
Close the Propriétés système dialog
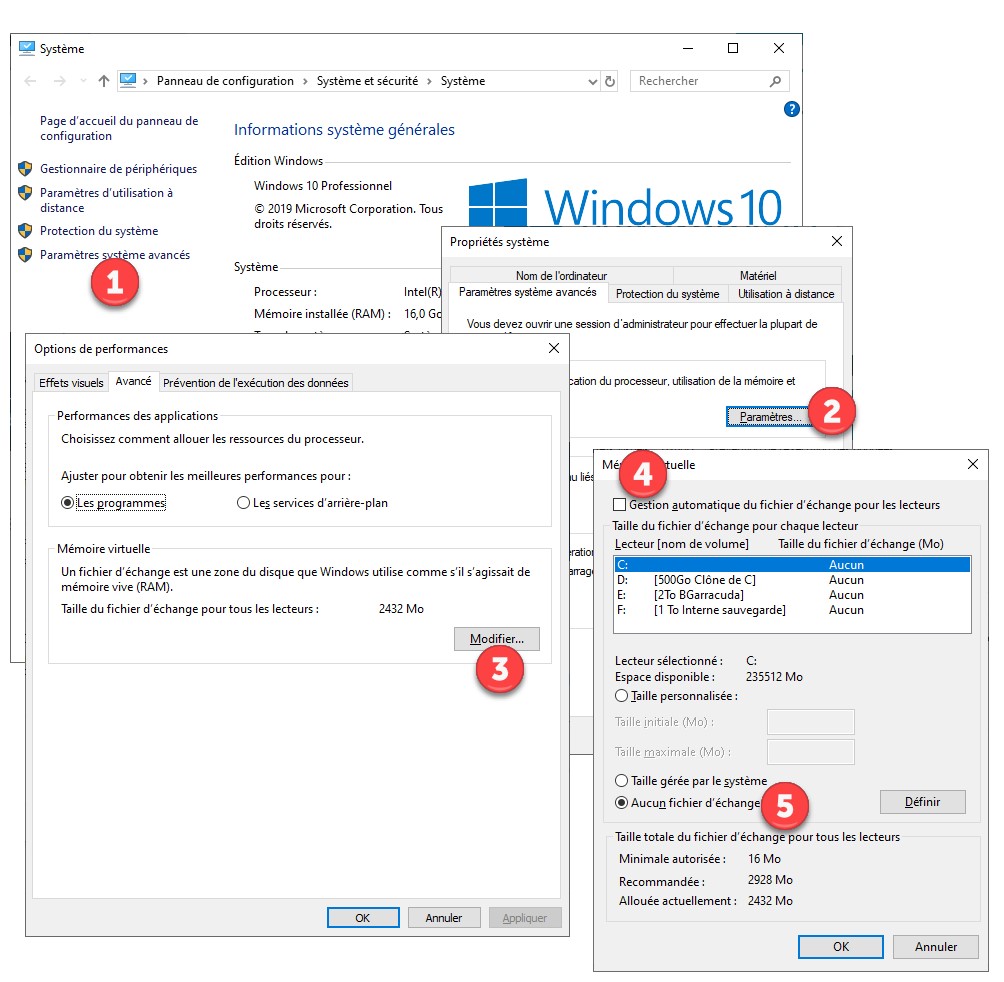pyautogui.click(x=837, y=241)
